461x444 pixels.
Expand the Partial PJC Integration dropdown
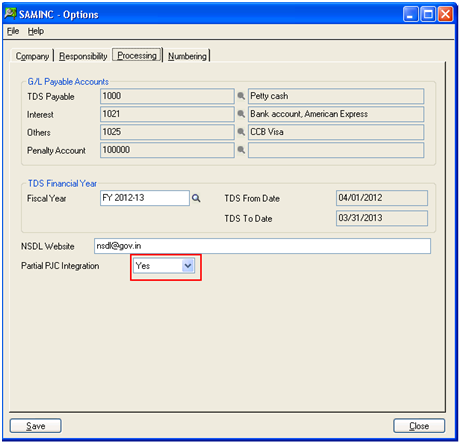(188, 266)
